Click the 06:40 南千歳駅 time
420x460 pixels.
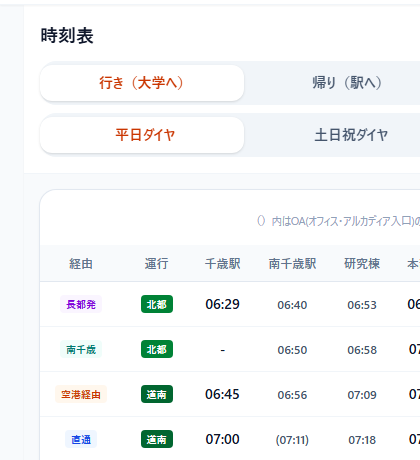[x=292, y=305]
